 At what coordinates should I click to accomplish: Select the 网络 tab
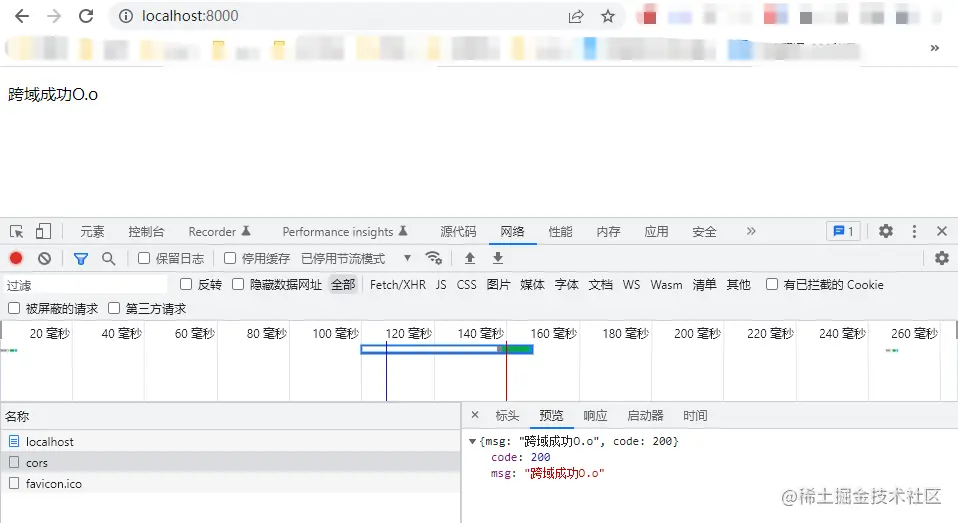pos(512,232)
